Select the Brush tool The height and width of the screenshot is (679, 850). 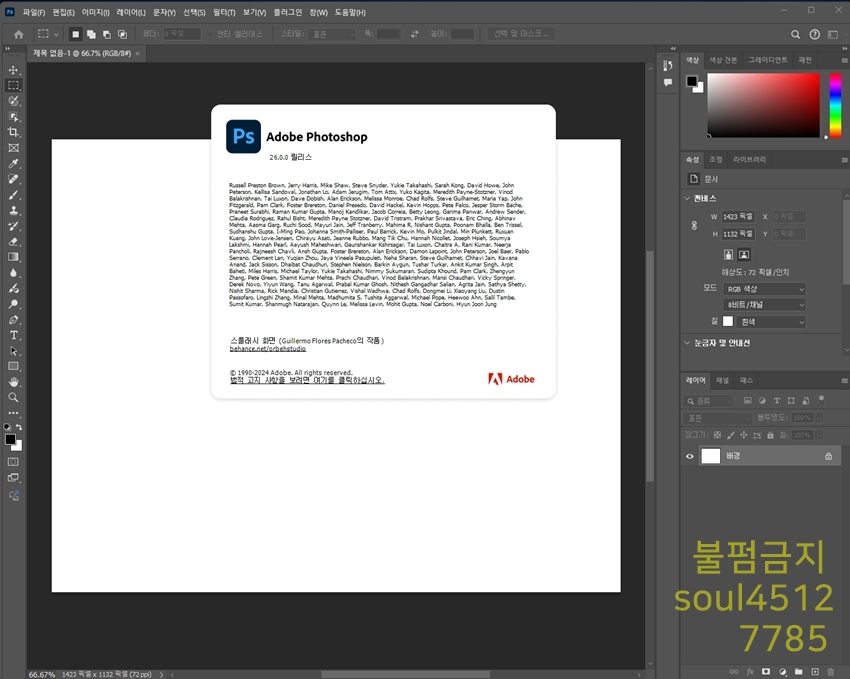(14, 194)
